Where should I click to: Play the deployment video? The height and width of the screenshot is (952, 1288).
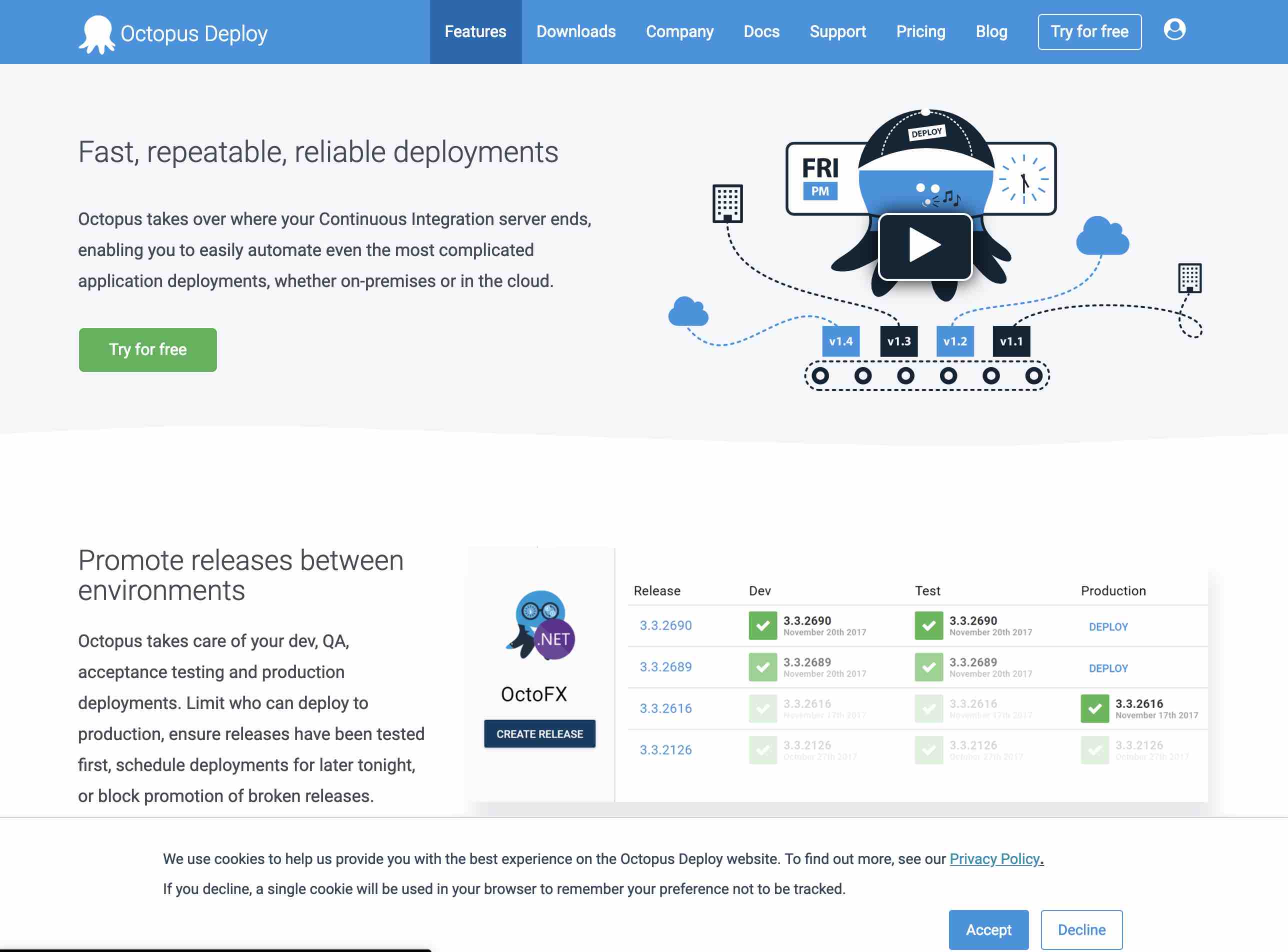pyautogui.click(x=924, y=246)
